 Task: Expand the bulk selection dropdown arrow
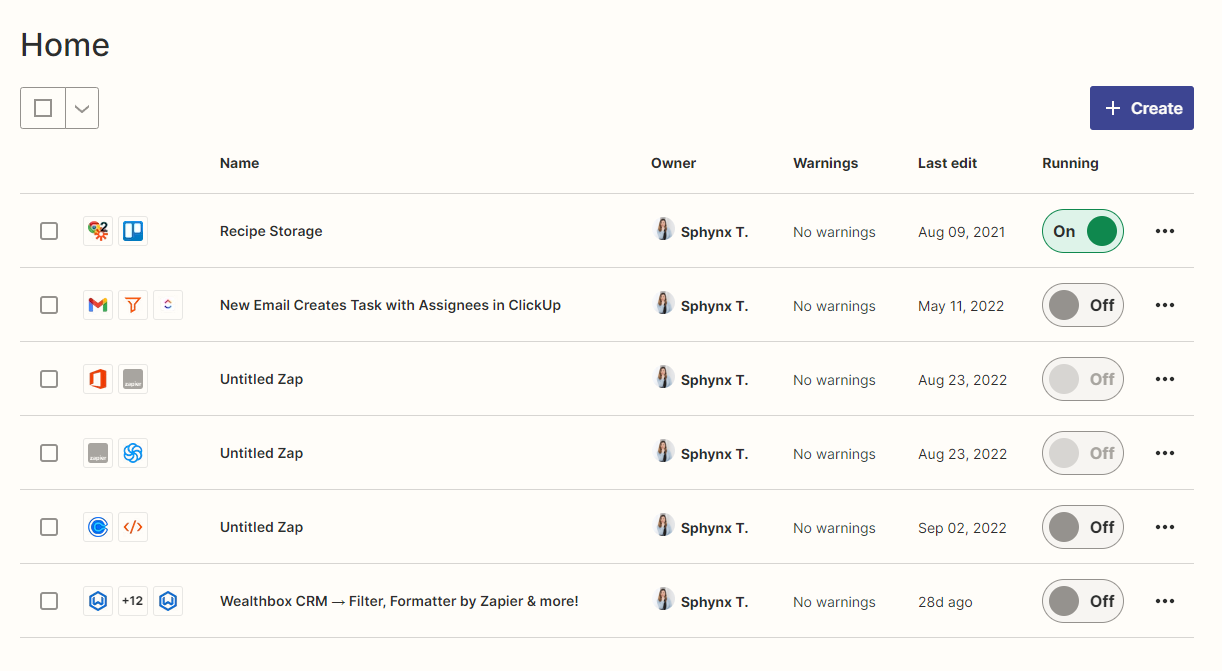coord(82,108)
